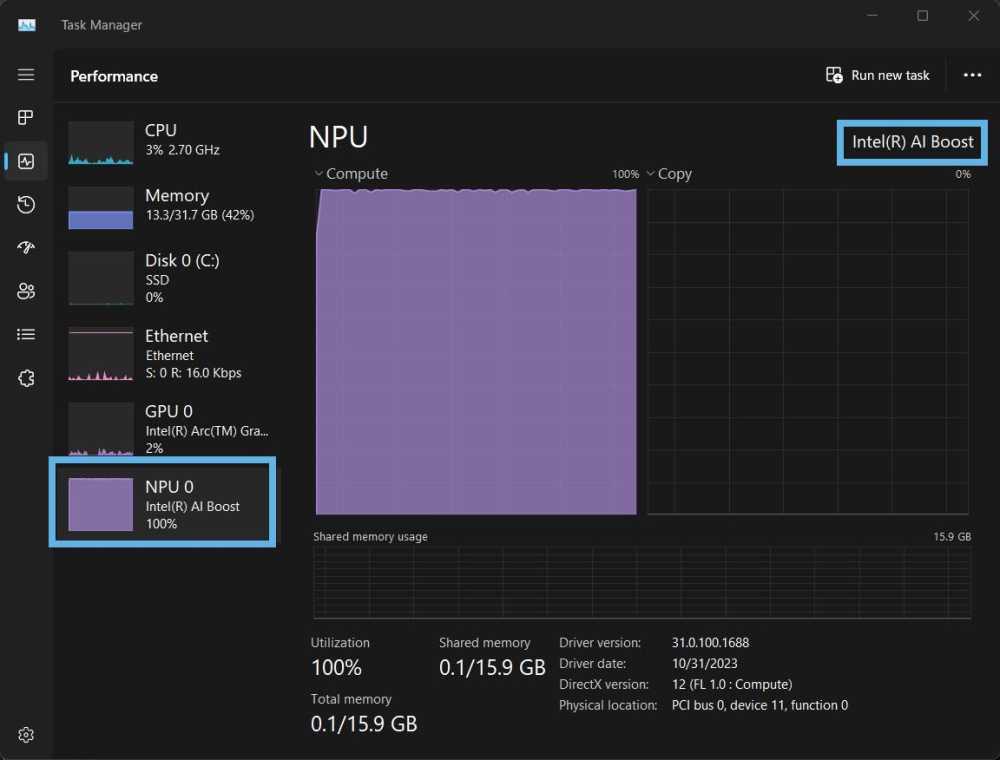Open the Startup apps page

click(x=26, y=247)
